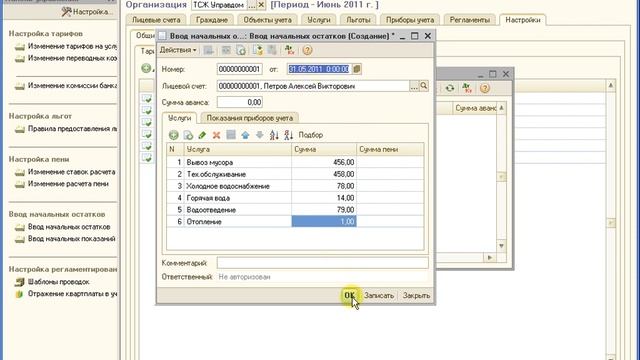Select the Холодное водоснабжение row

click(295, 186)
